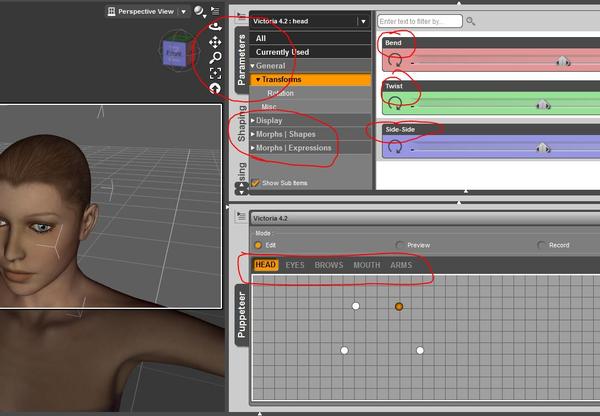Open the draw style sphere icon
This screenshot has width=600, height=416.
click(199, 11)
